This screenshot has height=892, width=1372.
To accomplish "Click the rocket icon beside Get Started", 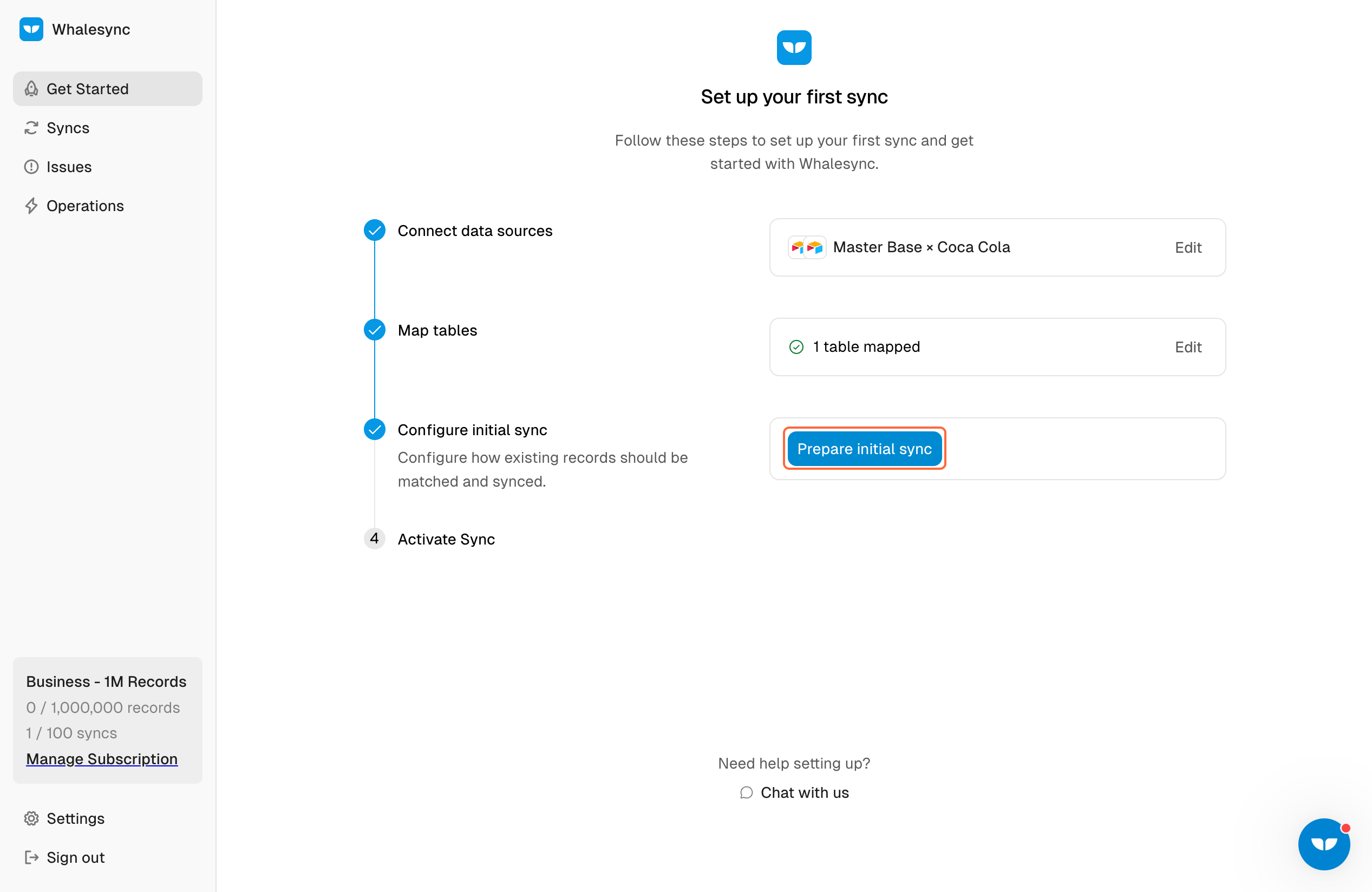I will (31, 89).
